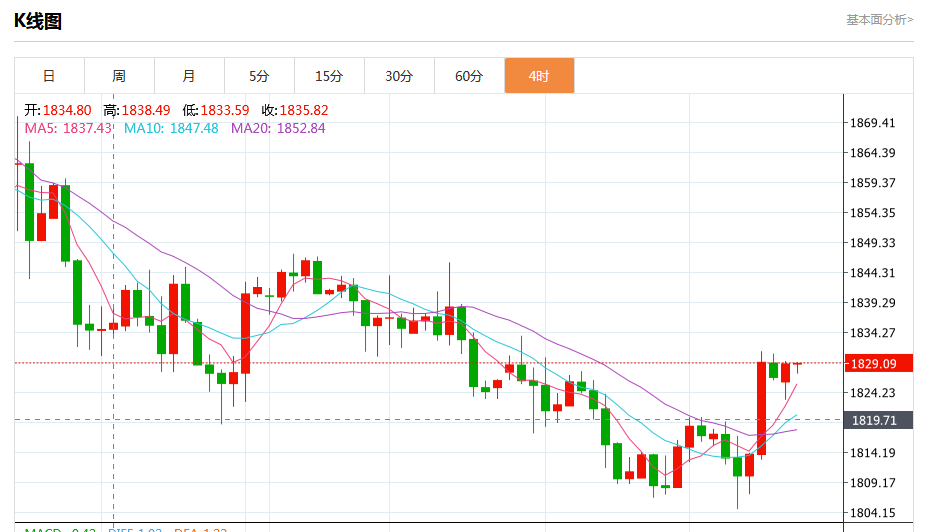Click the grey 1819.71 crosshair price tag
The height and width of the screenshot is (532, 948).
click(878, 420)
